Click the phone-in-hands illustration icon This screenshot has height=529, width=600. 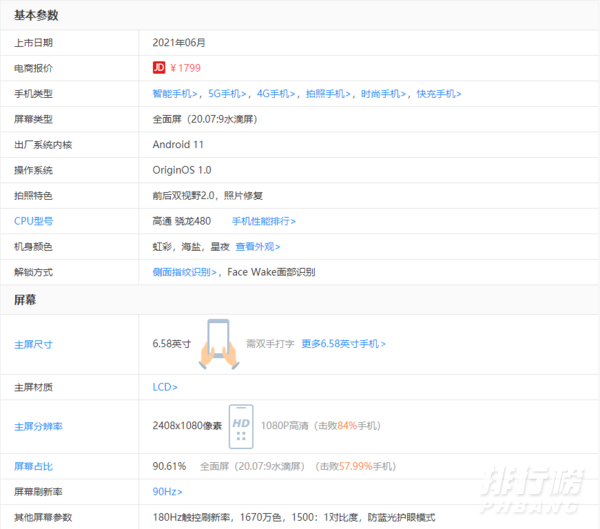tap(219, 344)
